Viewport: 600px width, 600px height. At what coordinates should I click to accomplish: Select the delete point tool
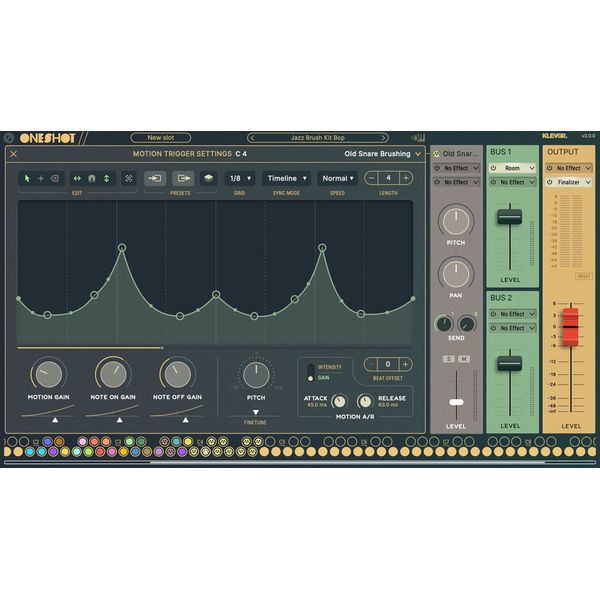point(55,178)
